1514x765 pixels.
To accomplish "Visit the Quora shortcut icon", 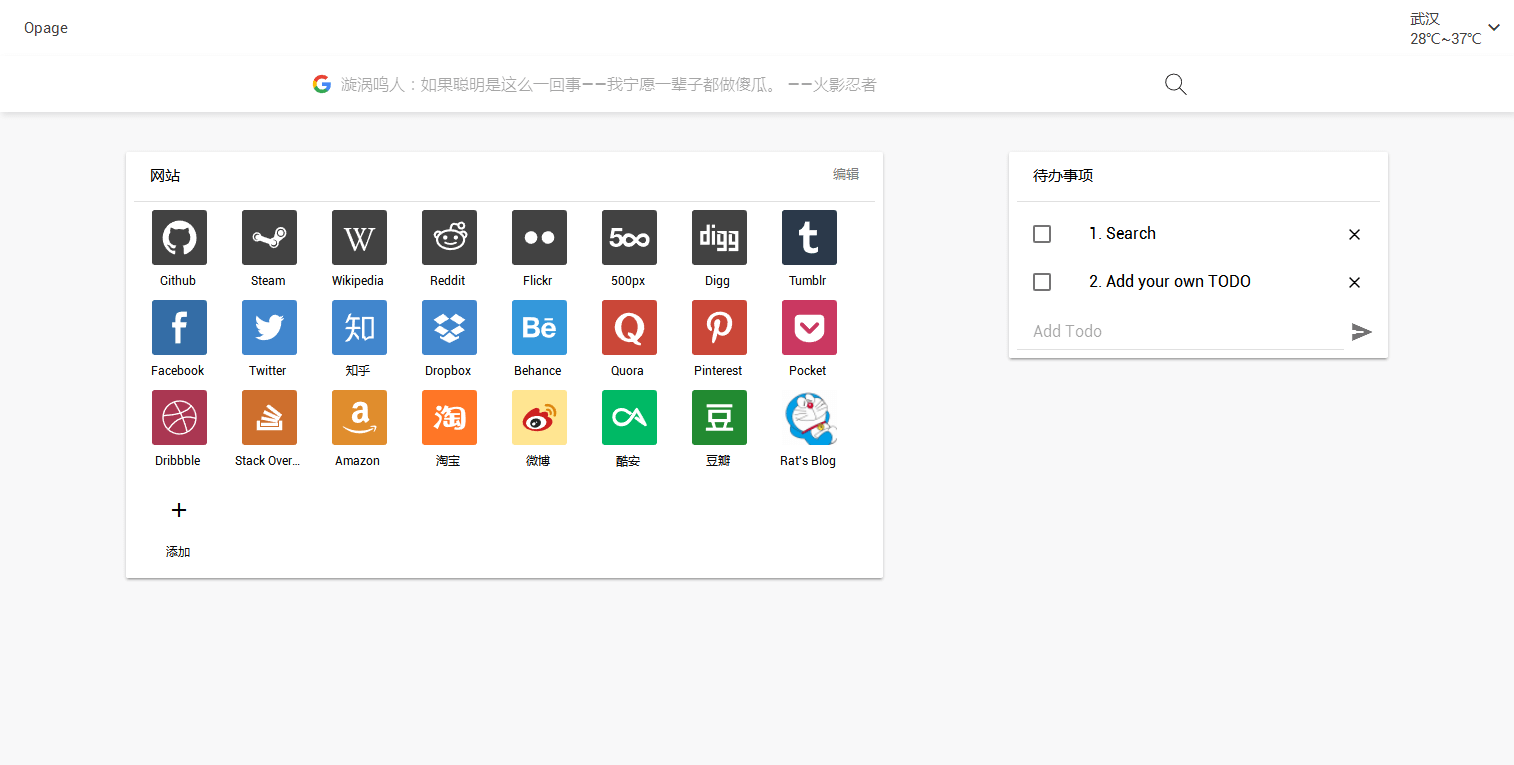I will click(629, 327).
